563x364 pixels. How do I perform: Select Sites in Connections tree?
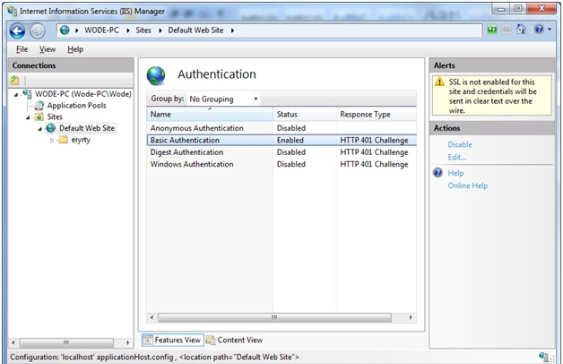[55, 117]
